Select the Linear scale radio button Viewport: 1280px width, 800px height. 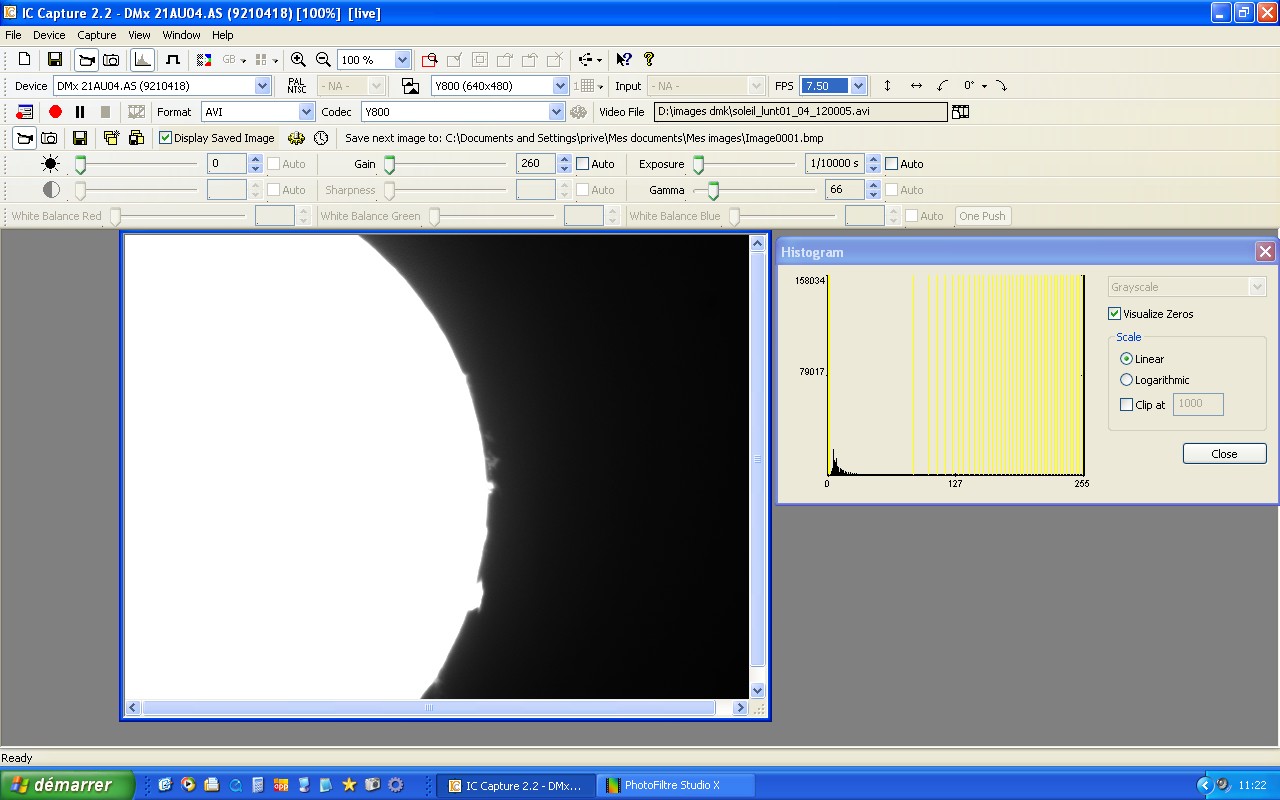tap(1127, 359)
